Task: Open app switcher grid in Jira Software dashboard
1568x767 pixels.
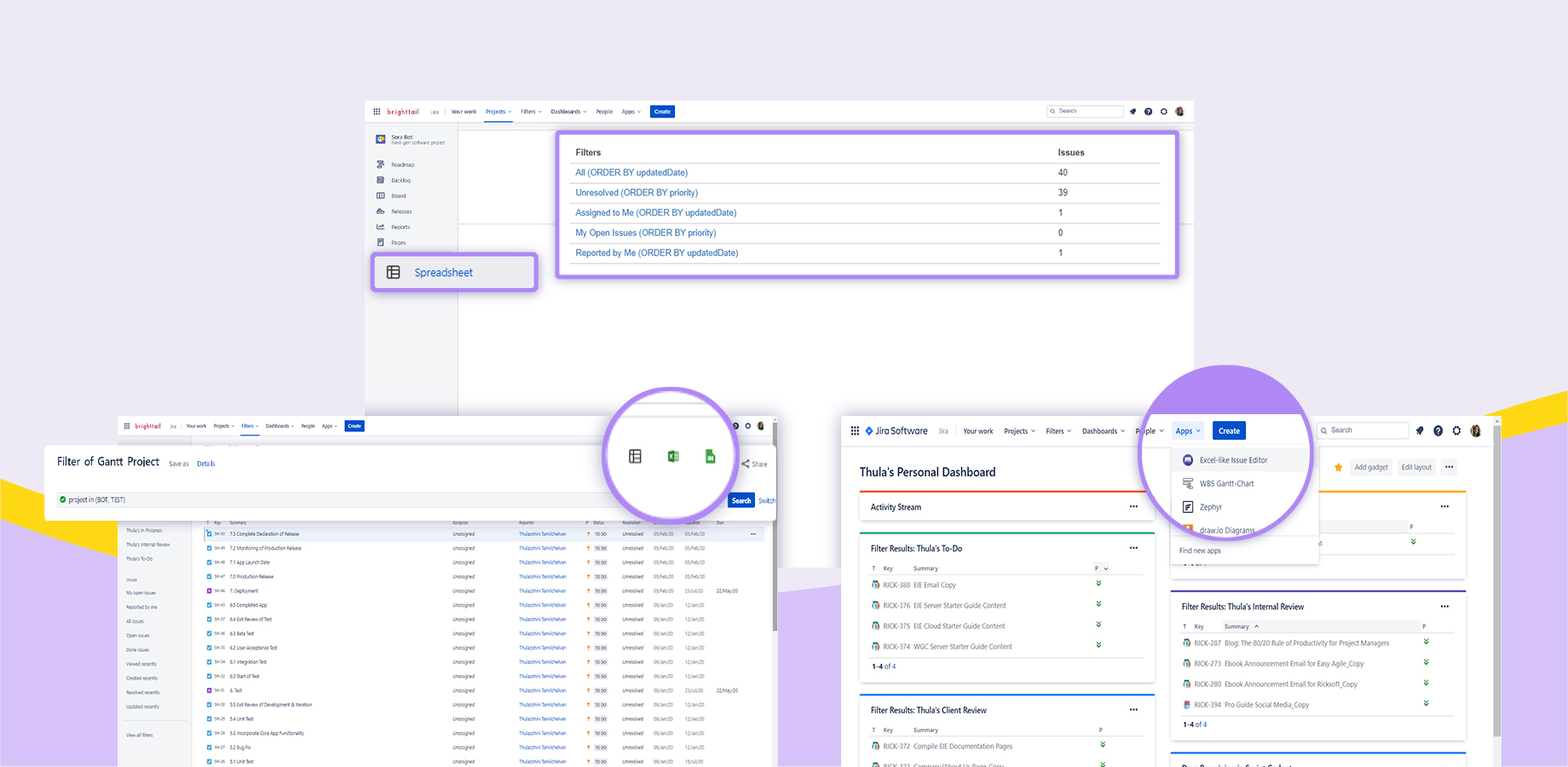Action: coord(855,431)
